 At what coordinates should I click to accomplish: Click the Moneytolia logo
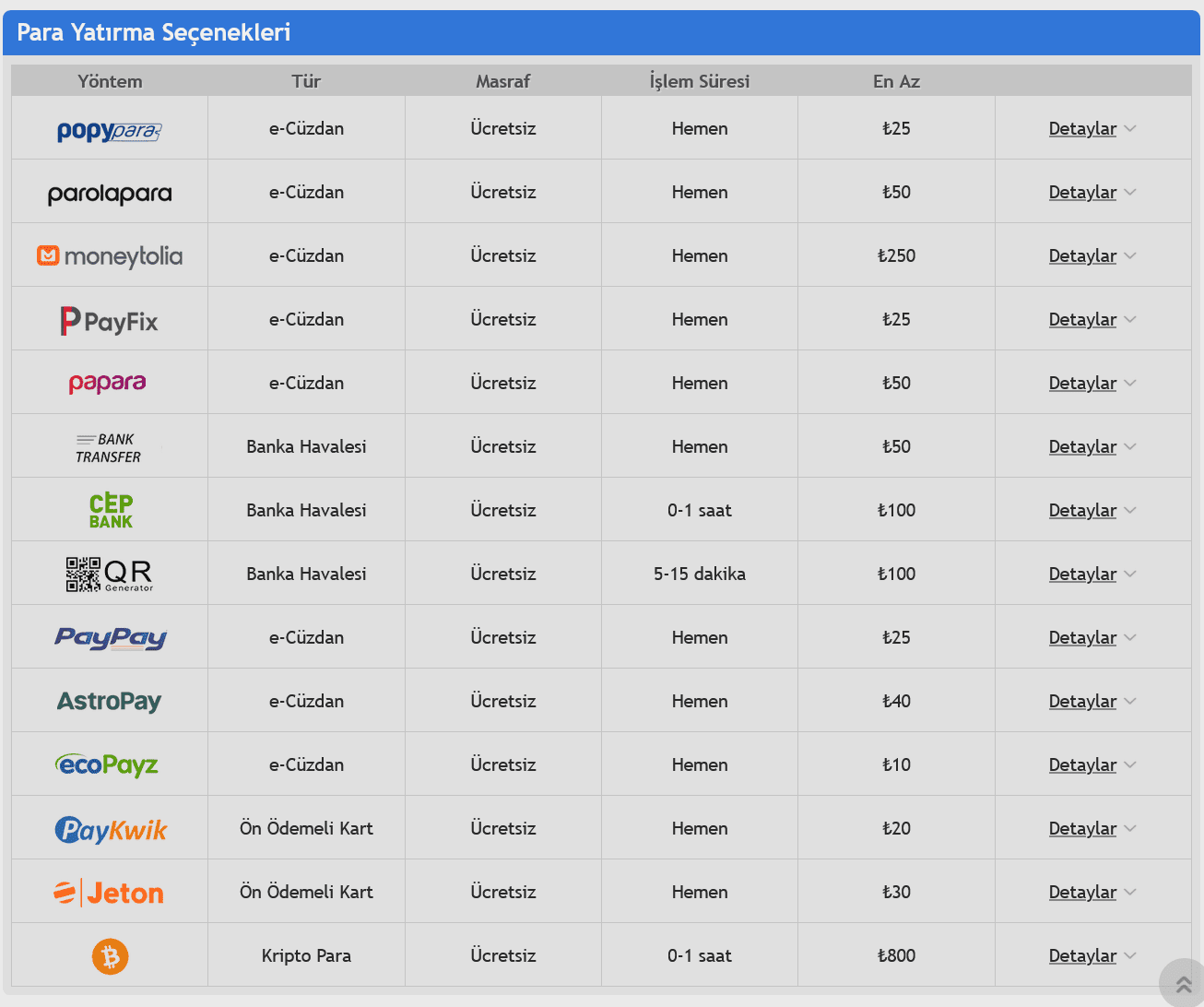[110, 256]
